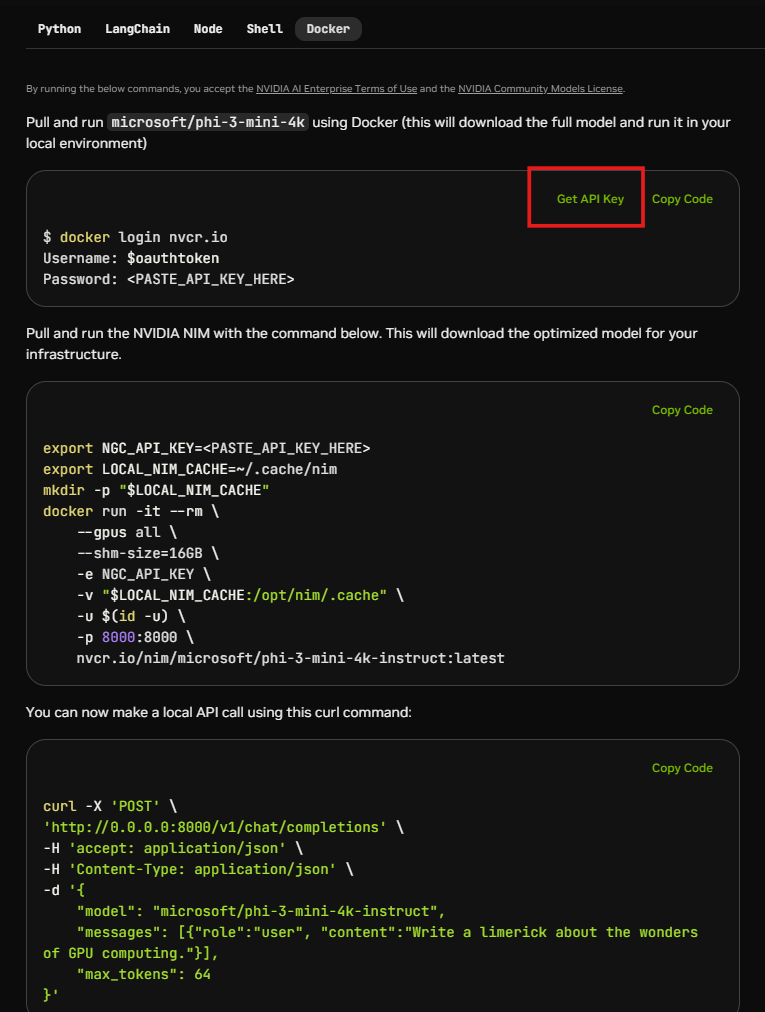
Task: Open the NVIDIA Community Models License link
Action: pos(540,89)
